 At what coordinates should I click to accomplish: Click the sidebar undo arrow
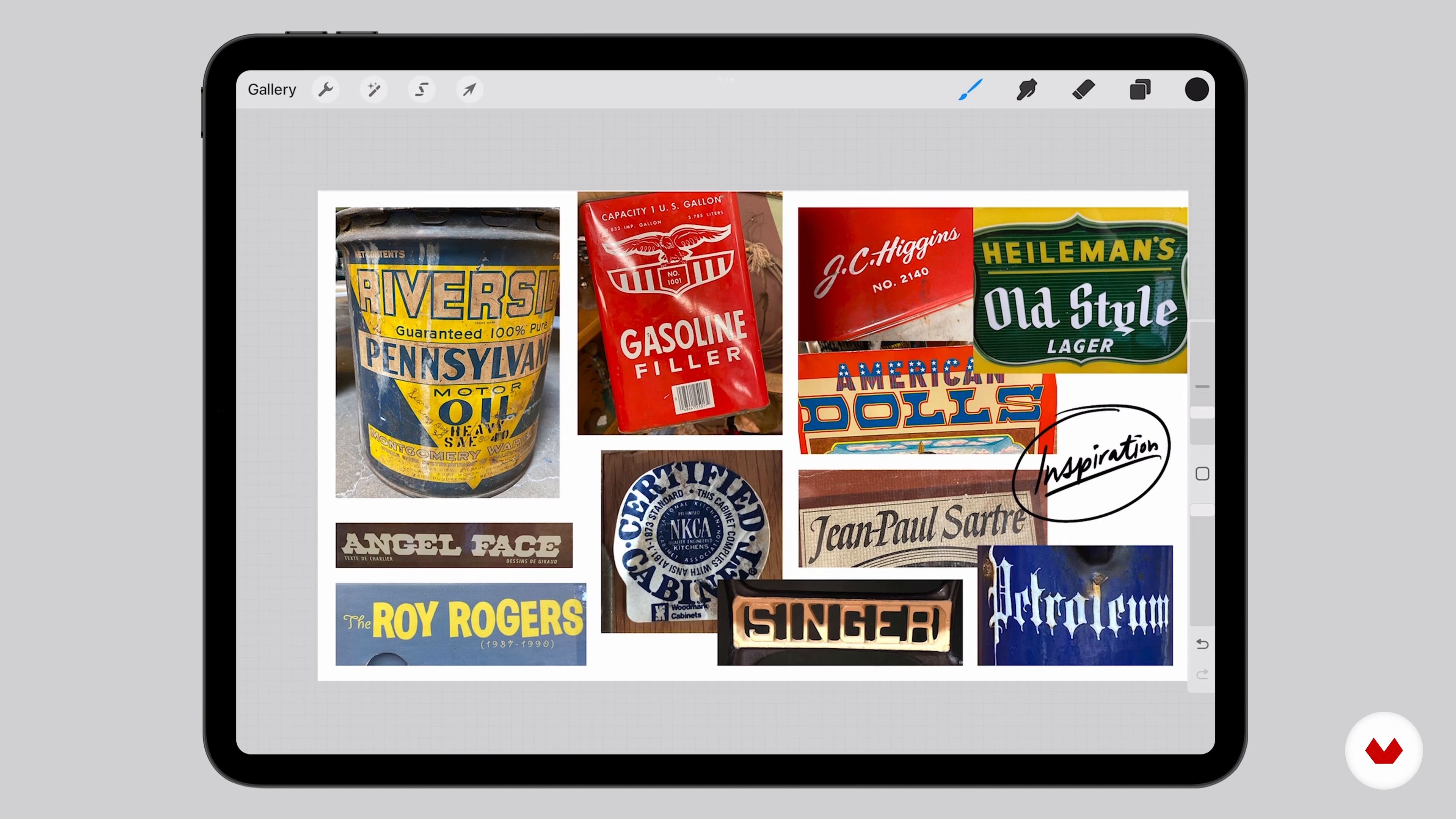(1202, 644)
